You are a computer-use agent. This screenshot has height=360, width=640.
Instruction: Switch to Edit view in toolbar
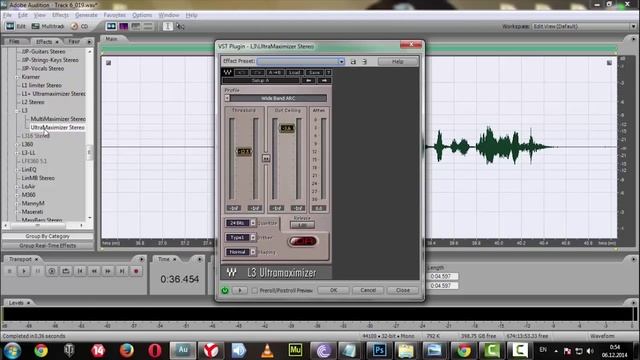point(16,26)
